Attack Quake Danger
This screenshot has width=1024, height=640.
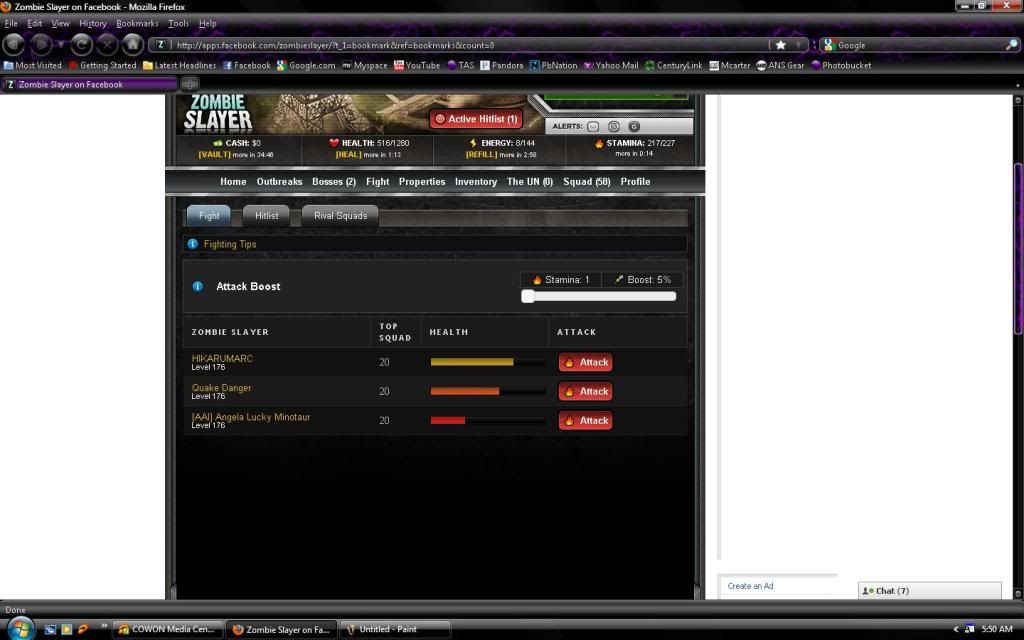[585, 391]
